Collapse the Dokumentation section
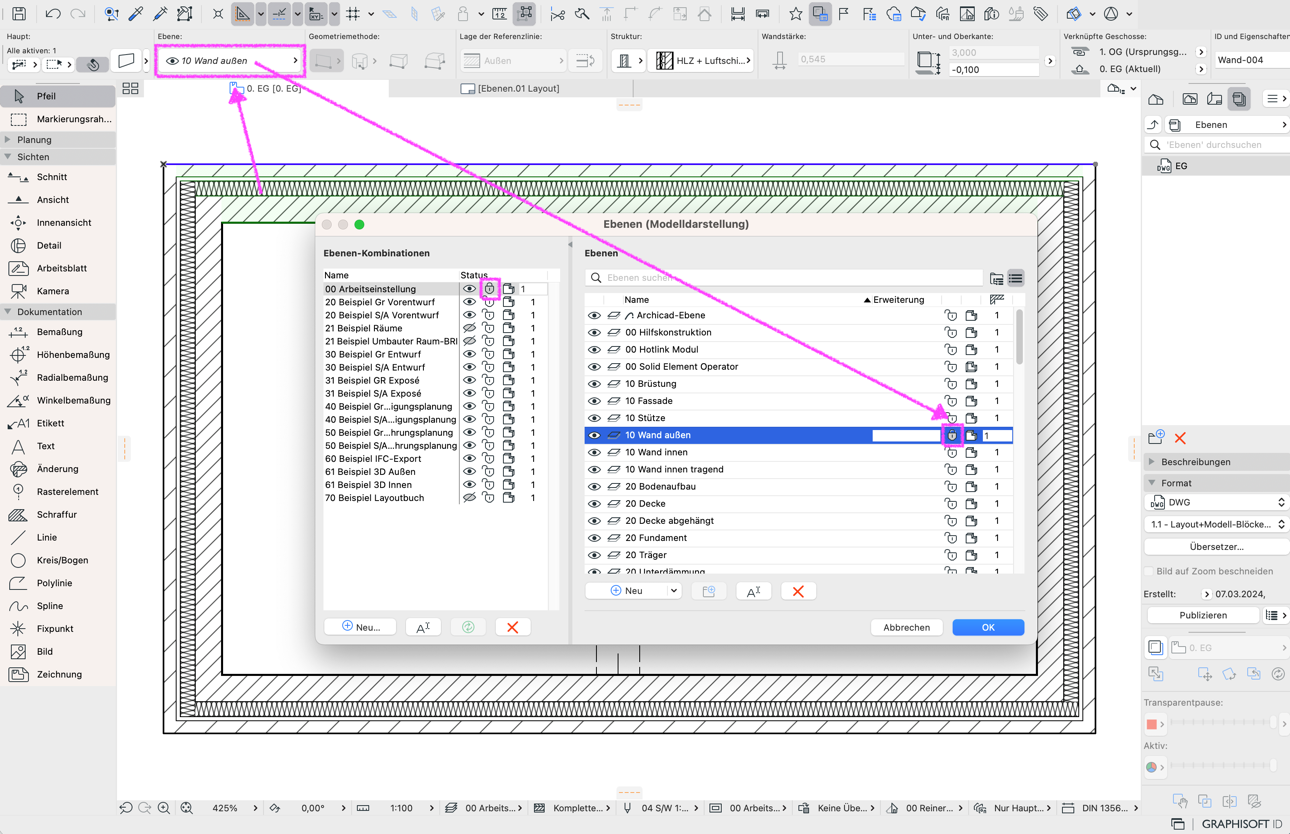This screenshot has height=834, width=1290. click(x=8, y=312)
